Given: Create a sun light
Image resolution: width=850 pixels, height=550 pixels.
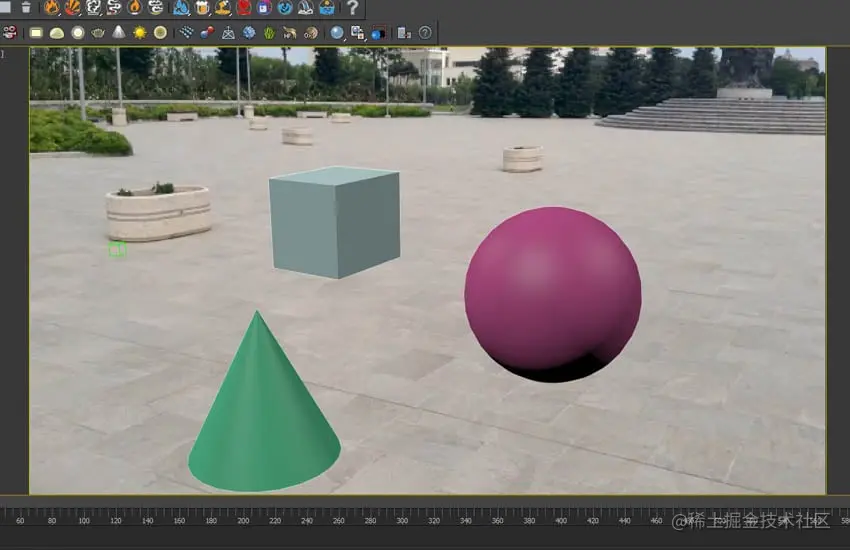Looking at the screenshot, I should (x=140, y=33).
